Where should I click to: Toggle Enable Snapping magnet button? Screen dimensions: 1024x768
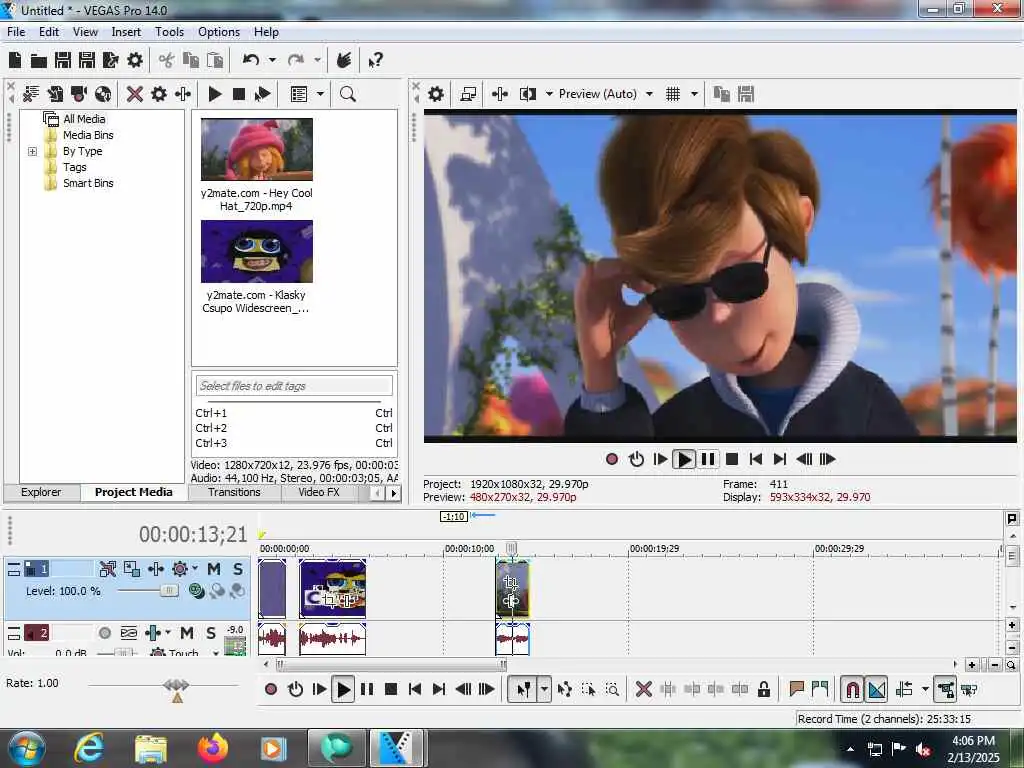coord(852,689)
